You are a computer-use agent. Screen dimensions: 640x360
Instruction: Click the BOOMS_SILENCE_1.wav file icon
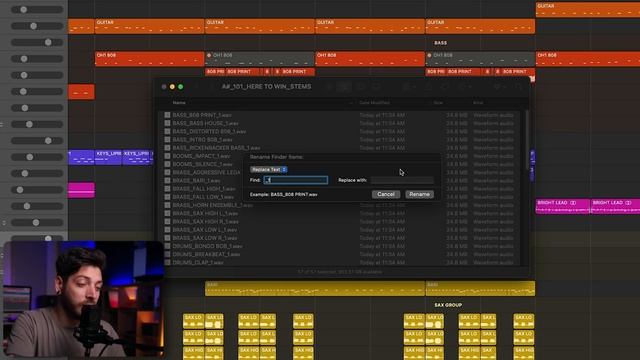(x=167, y=164)
